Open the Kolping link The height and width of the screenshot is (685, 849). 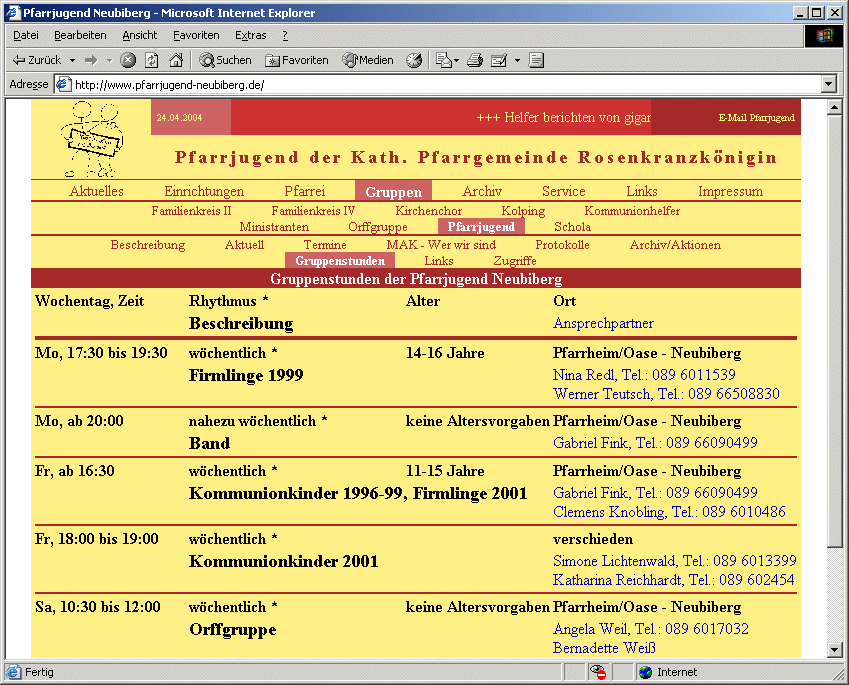coord(523,211)
